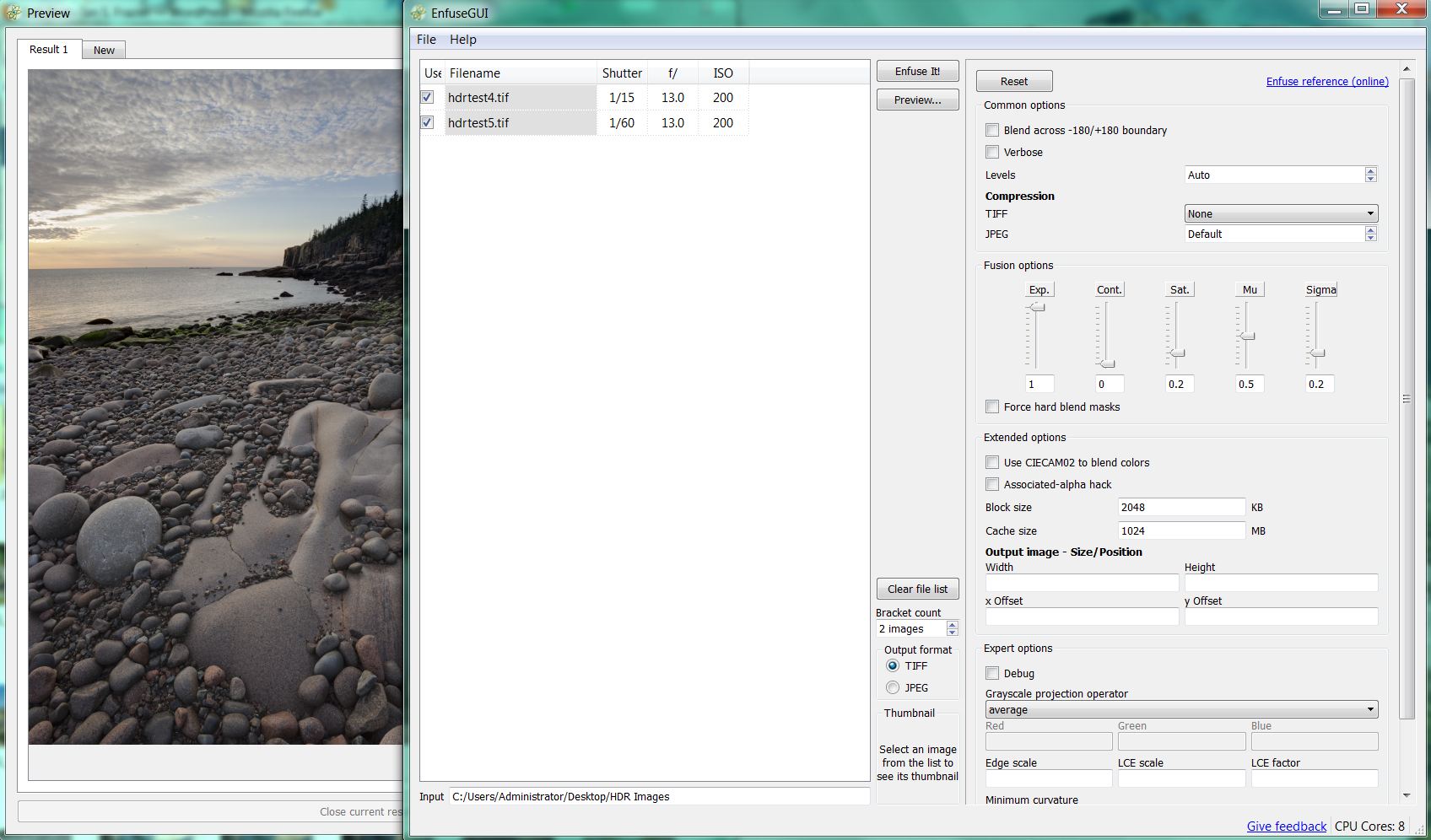Uncheck the hdrtest5.tif Use checkbox
Viewport: 1431px width, 840px height.
pyautogui.click(x=428, y=123)
